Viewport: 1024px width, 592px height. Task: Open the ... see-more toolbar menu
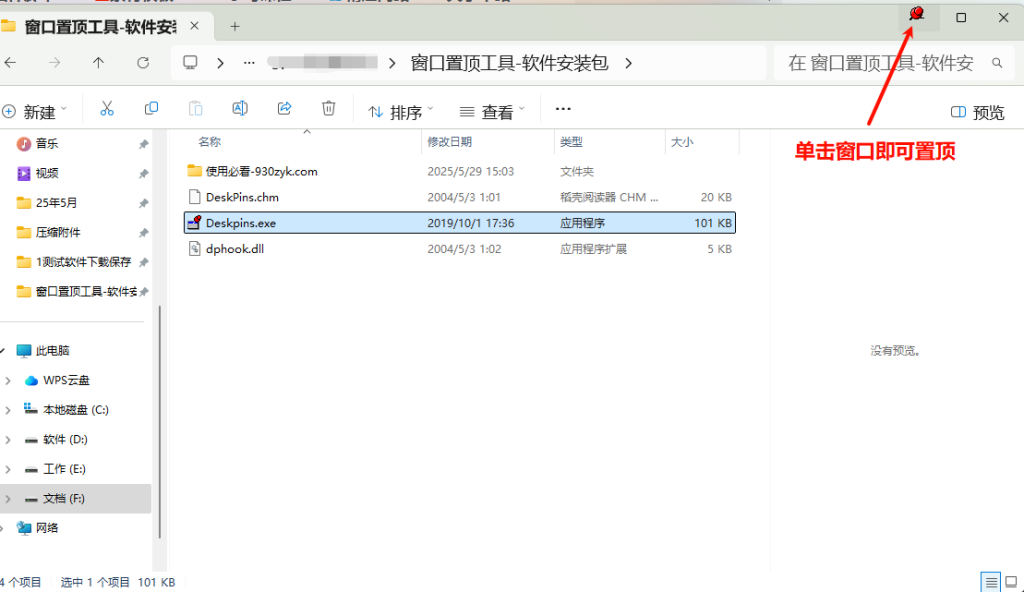click(x=562, y=108)
